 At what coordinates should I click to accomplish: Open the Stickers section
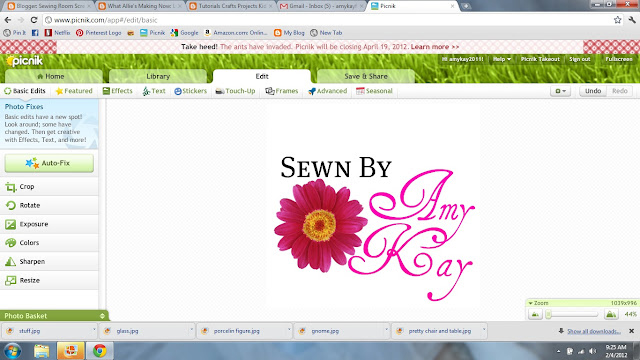(191, 91)
